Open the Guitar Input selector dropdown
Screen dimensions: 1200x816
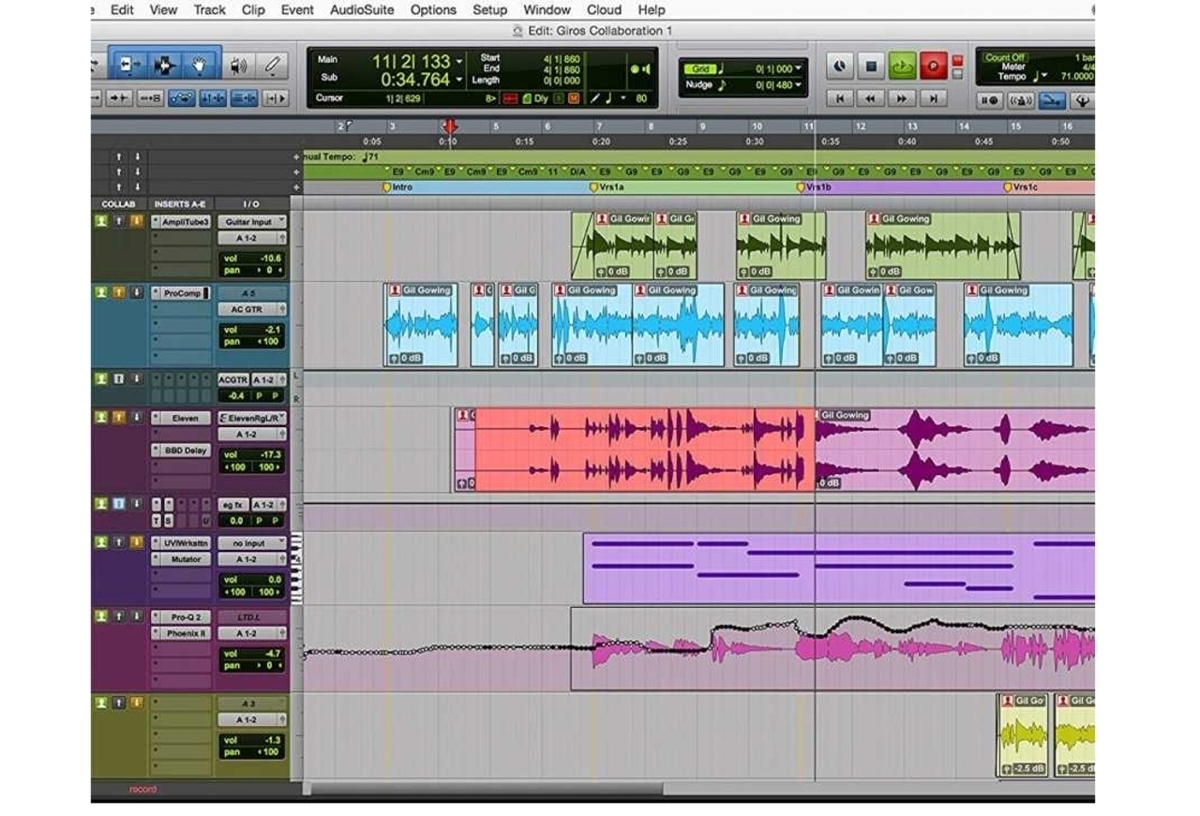click(x=252, y=222)
